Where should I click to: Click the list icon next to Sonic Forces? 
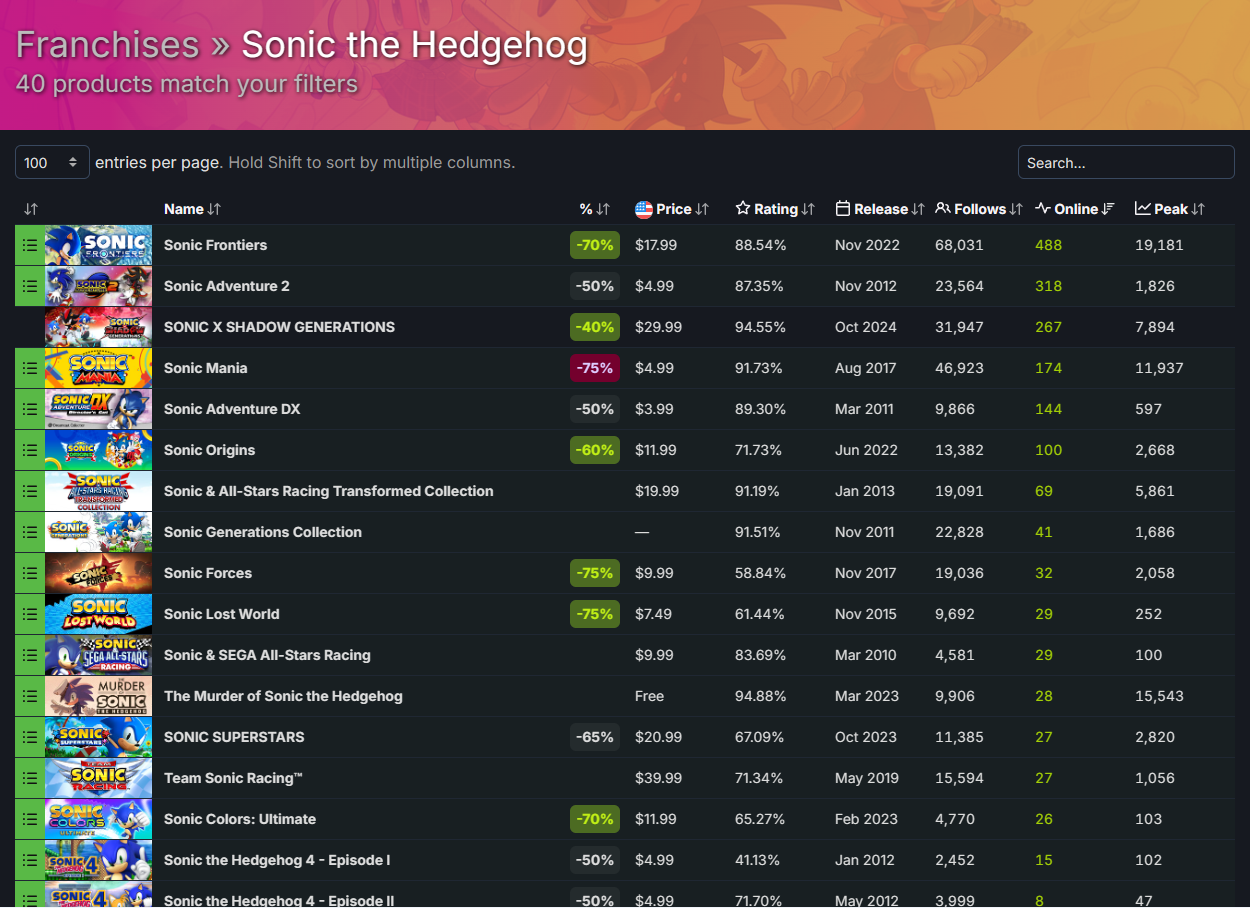(x=30, y=573)
